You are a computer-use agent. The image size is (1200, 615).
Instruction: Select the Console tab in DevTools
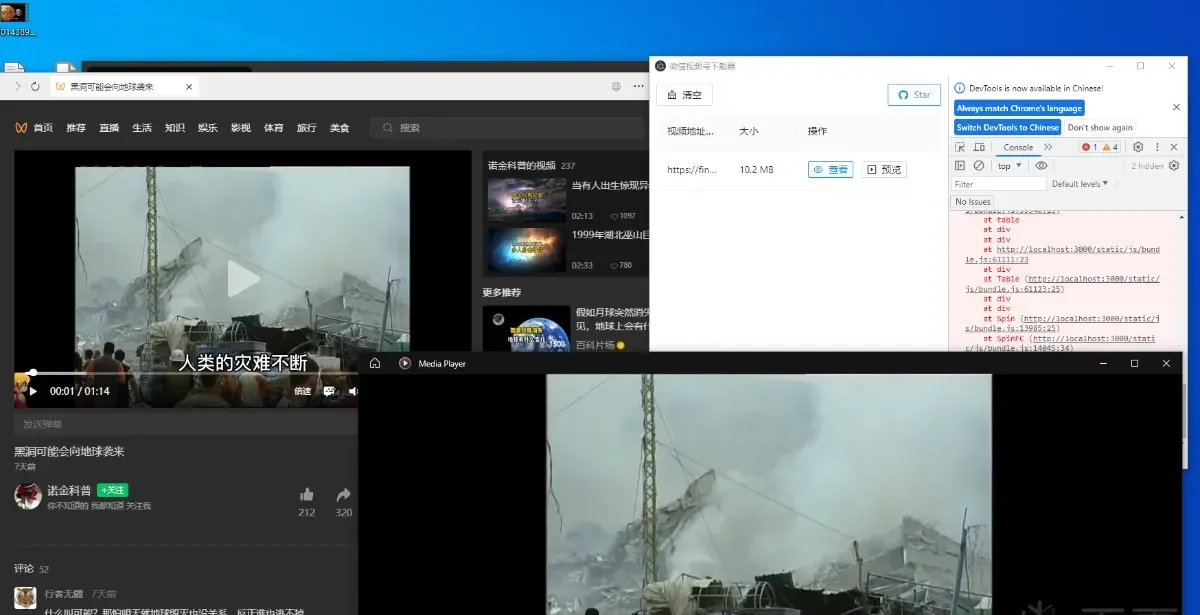click(x=1018, y=147)
